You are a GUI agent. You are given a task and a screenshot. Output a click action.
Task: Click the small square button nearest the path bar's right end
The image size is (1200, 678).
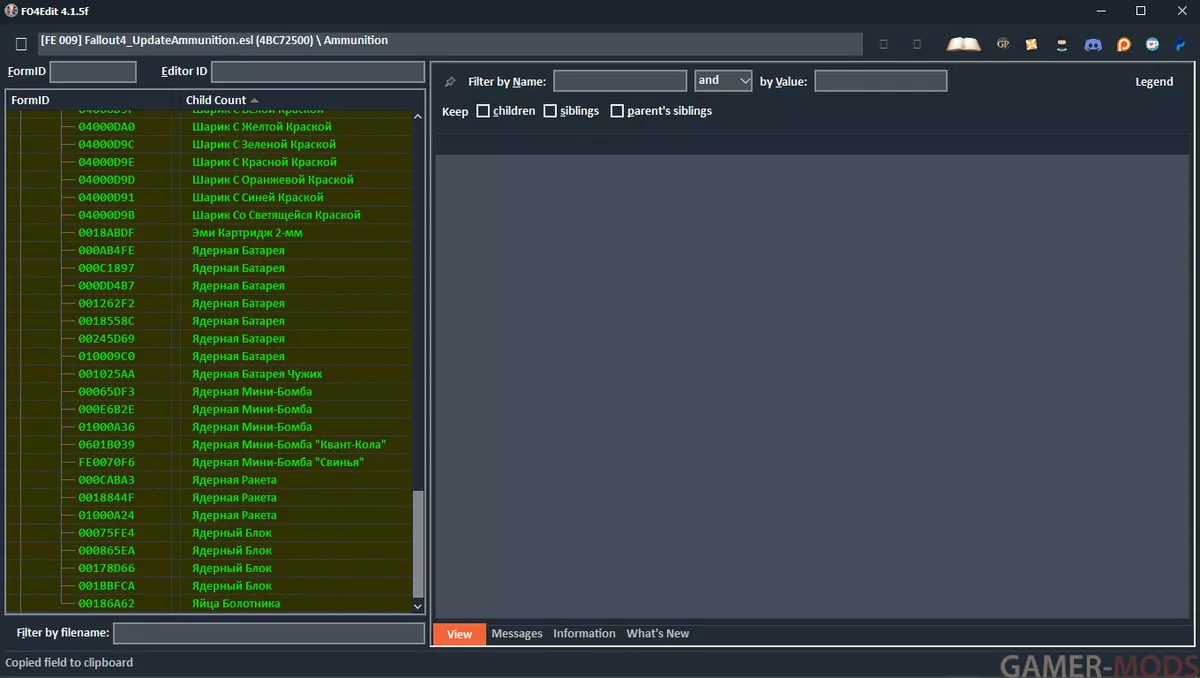(883, 44)
